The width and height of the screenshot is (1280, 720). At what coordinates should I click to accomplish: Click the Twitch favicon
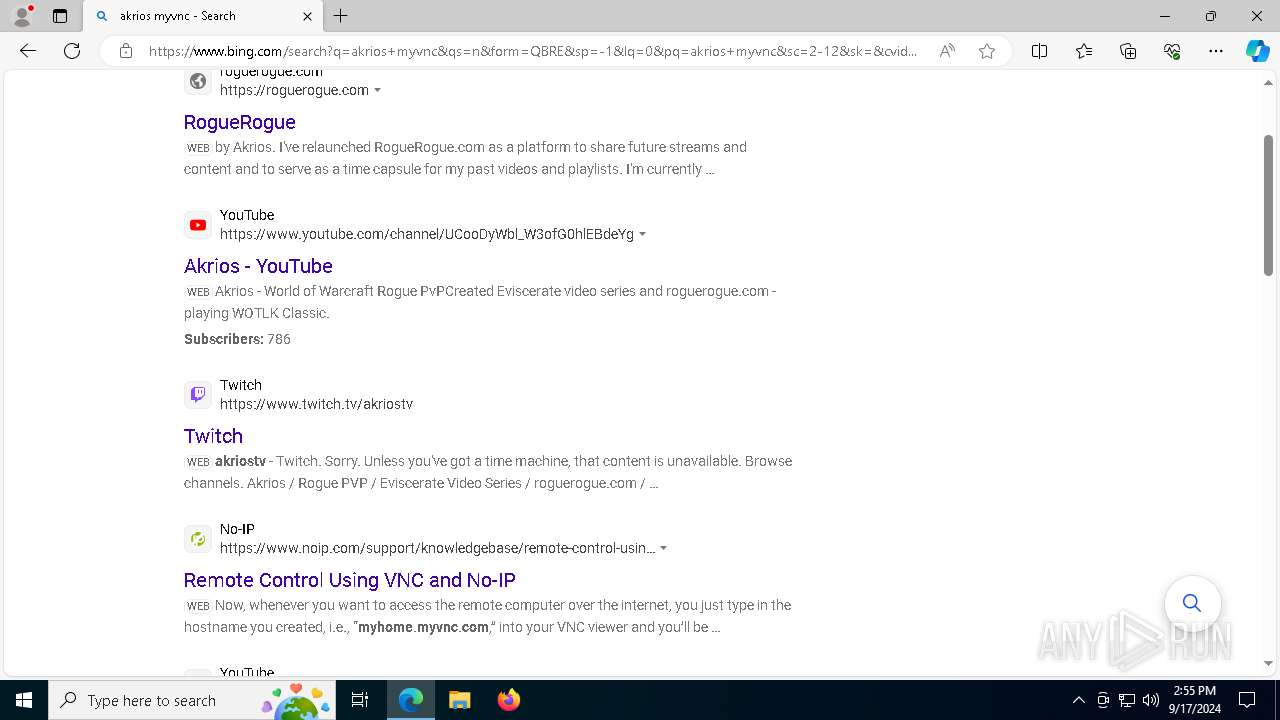pos(198,395)
